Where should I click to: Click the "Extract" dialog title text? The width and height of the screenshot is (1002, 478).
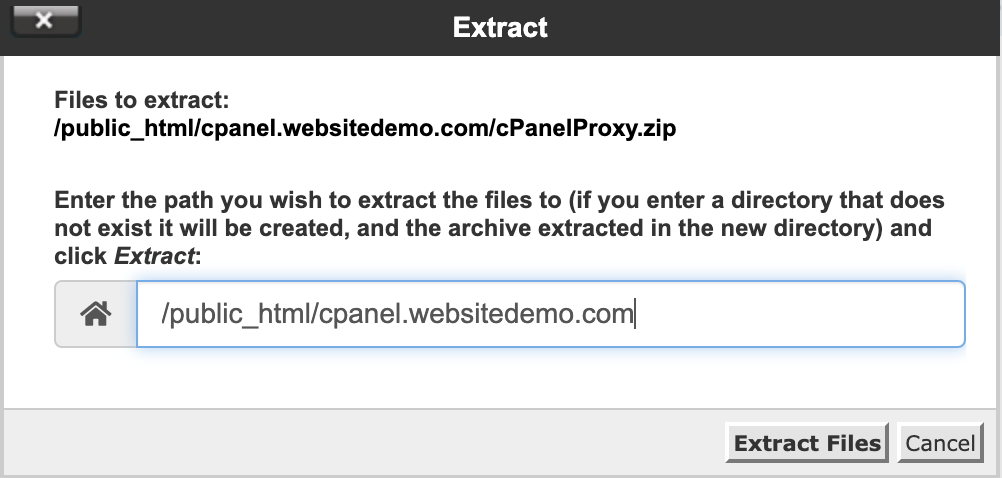coord(500,27)
